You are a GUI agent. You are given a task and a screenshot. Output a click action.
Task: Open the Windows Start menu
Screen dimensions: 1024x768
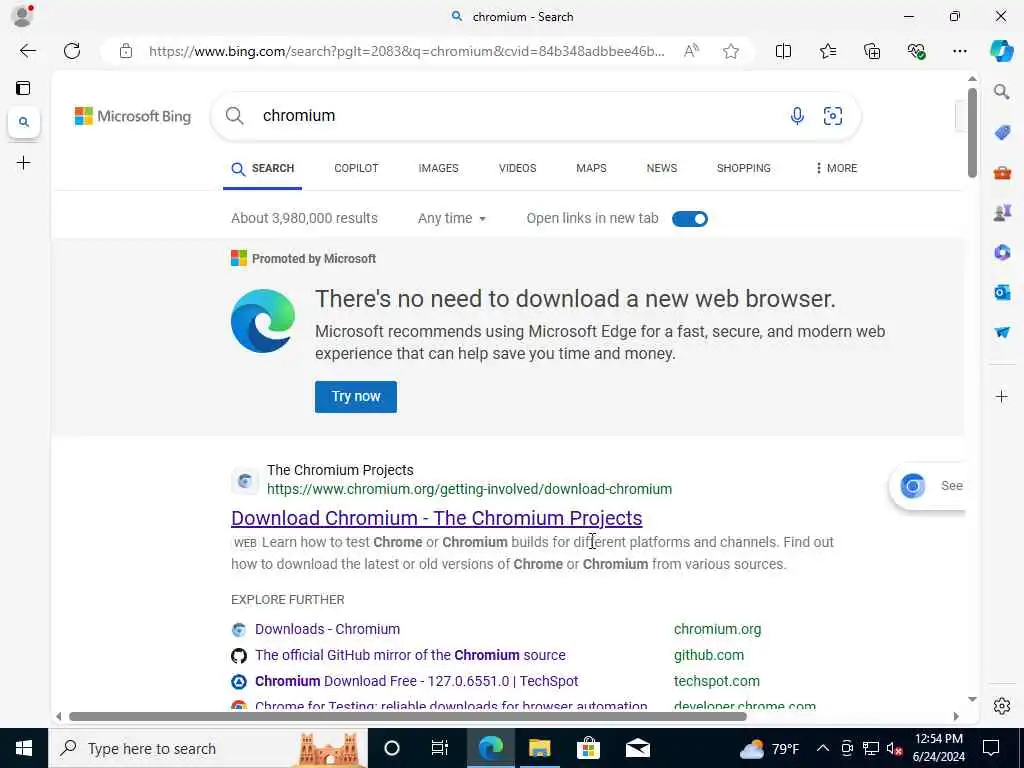pyautogui.click(x=24, y=748)
